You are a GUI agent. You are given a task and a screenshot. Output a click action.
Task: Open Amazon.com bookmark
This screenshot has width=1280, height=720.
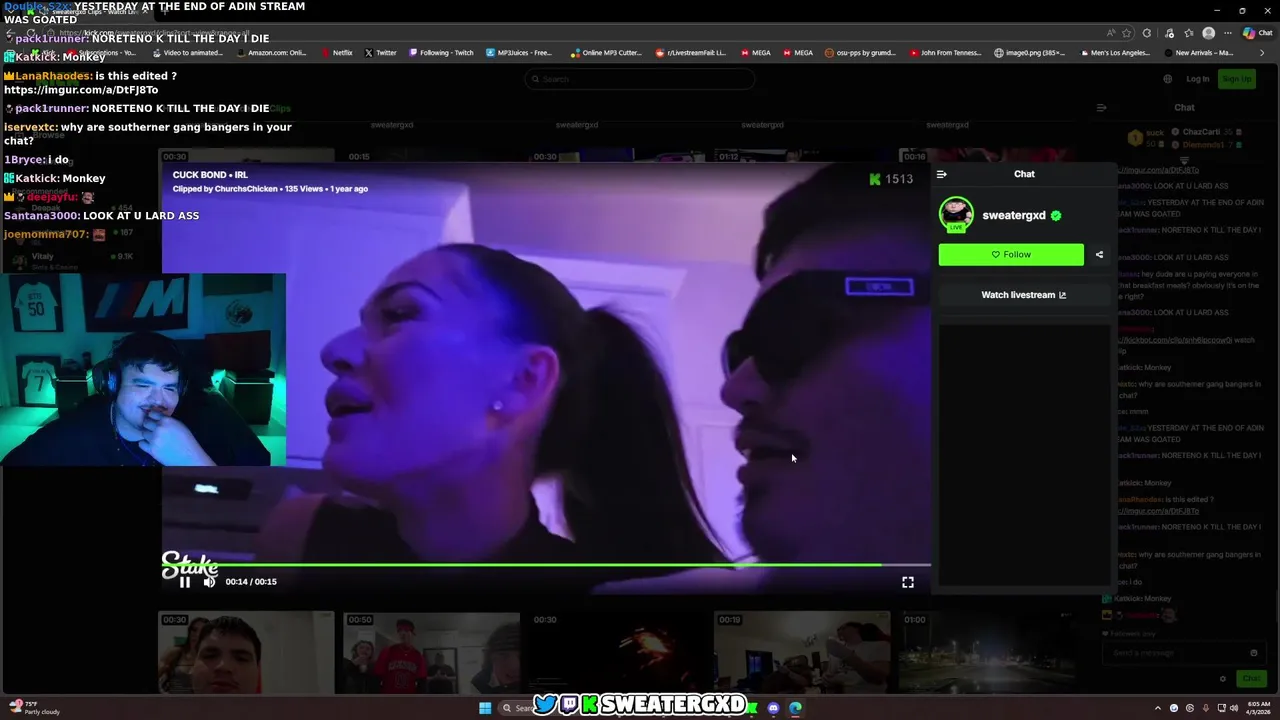pyautogui.click(x=271, y=53)
